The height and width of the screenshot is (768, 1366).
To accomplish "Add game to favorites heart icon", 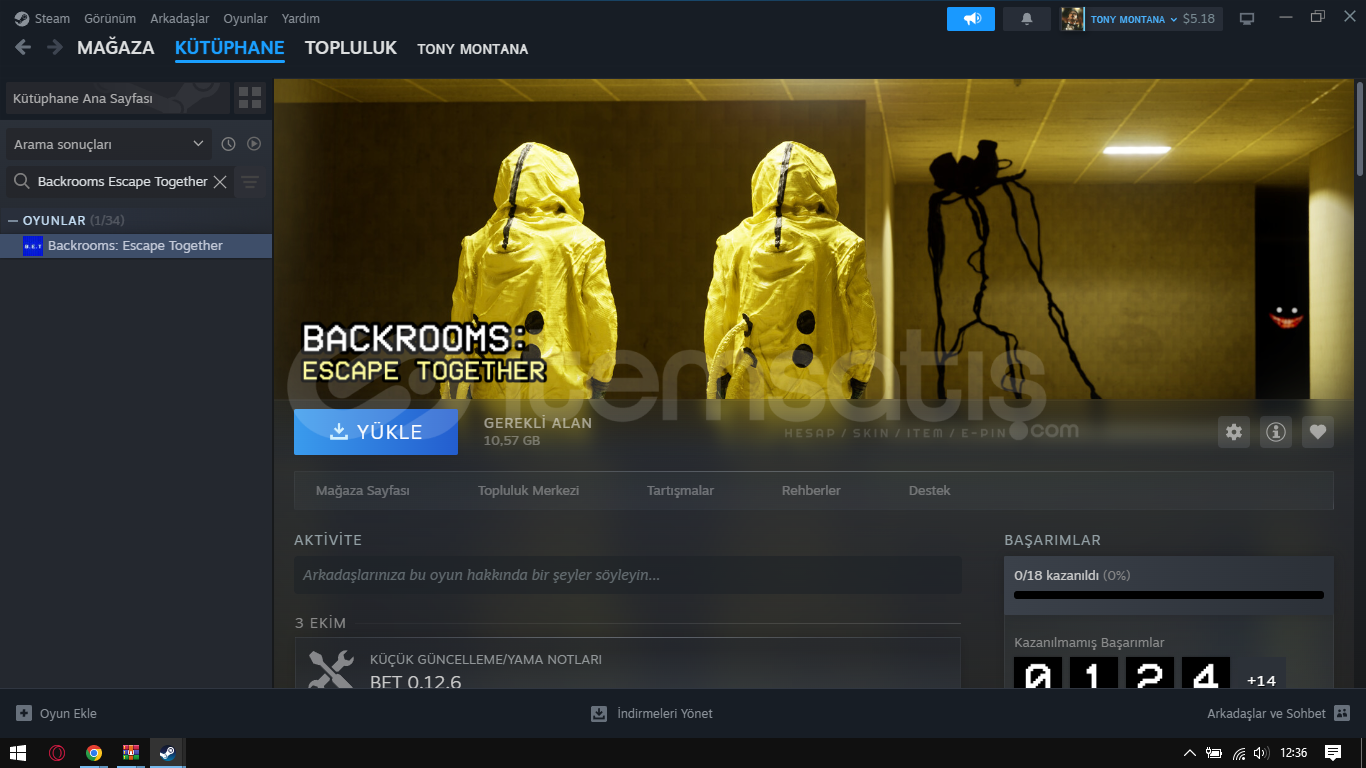I will [1318, 432].
